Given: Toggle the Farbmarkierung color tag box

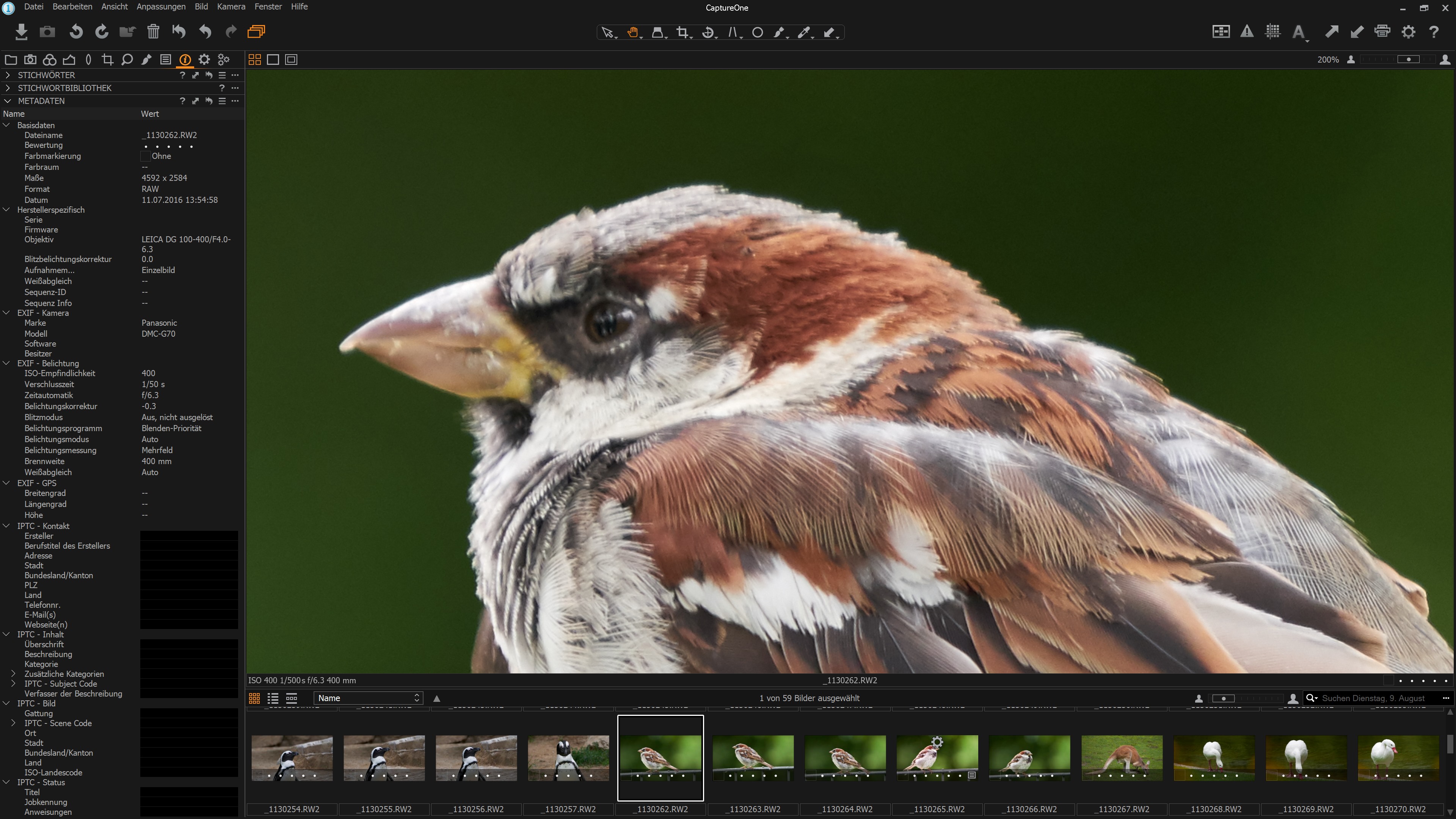Looking at the screenshot, I should (x=146, y=157).
